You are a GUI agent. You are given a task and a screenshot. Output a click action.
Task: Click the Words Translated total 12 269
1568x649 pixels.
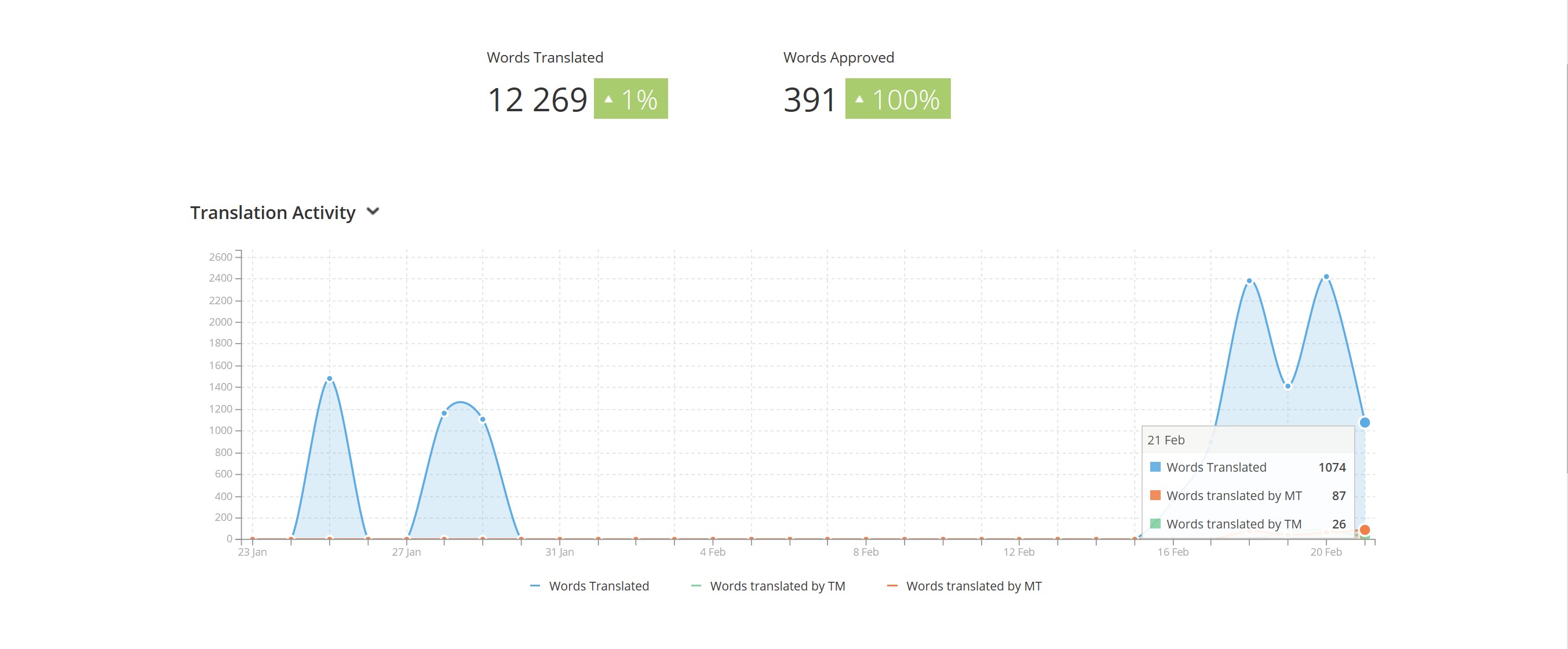pyautogui.click(x=537, y=100)
